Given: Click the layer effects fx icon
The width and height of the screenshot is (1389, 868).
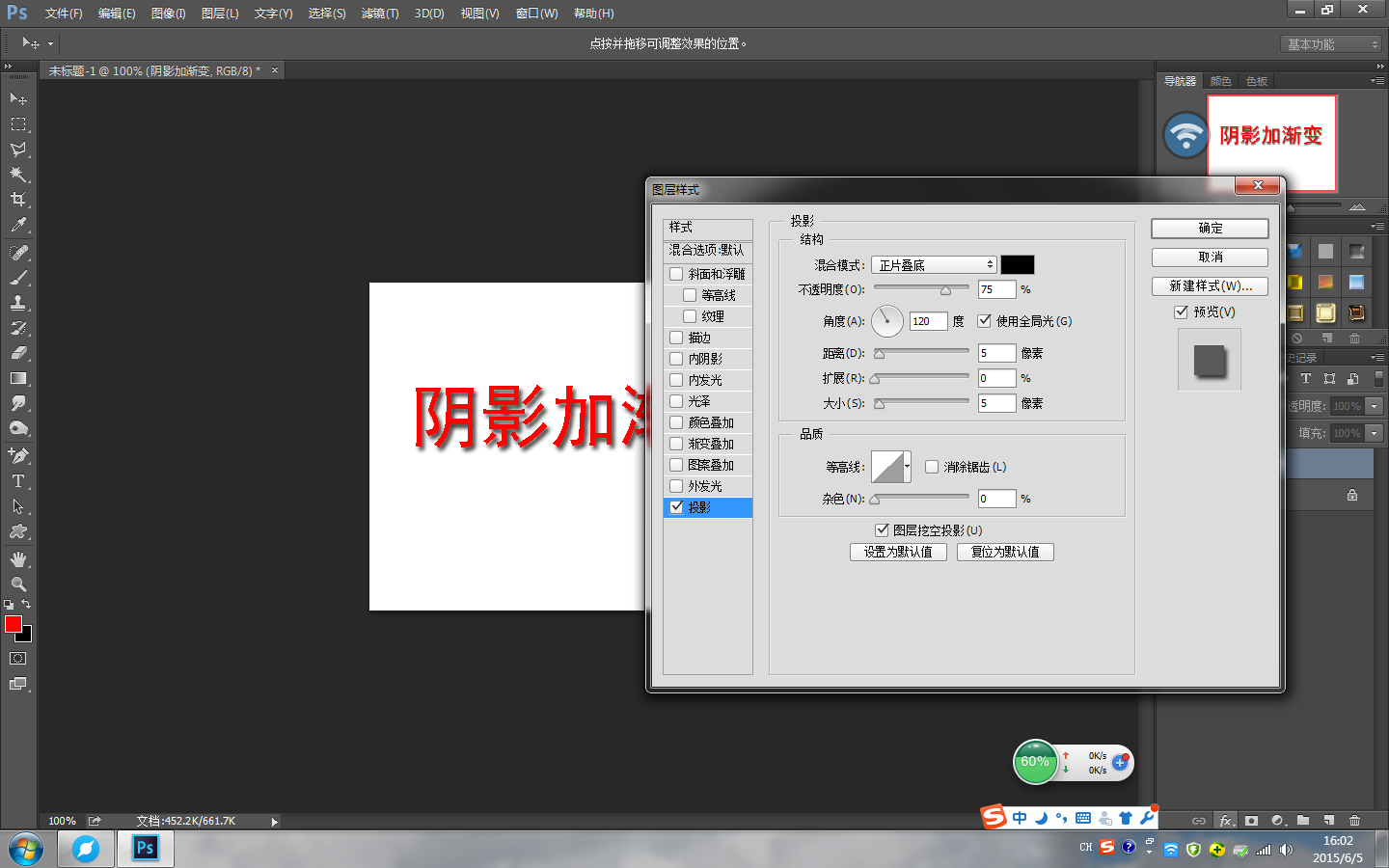Looking at the screenshot, I should 1225,821.
